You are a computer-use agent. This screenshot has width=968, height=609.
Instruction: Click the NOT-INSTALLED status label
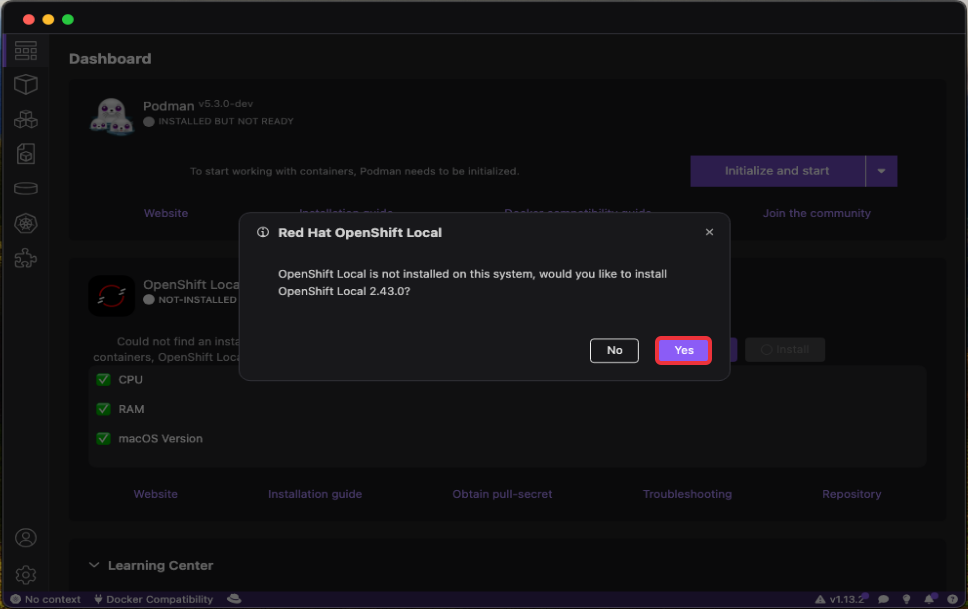pyautogui.click(x=198, y=300)
